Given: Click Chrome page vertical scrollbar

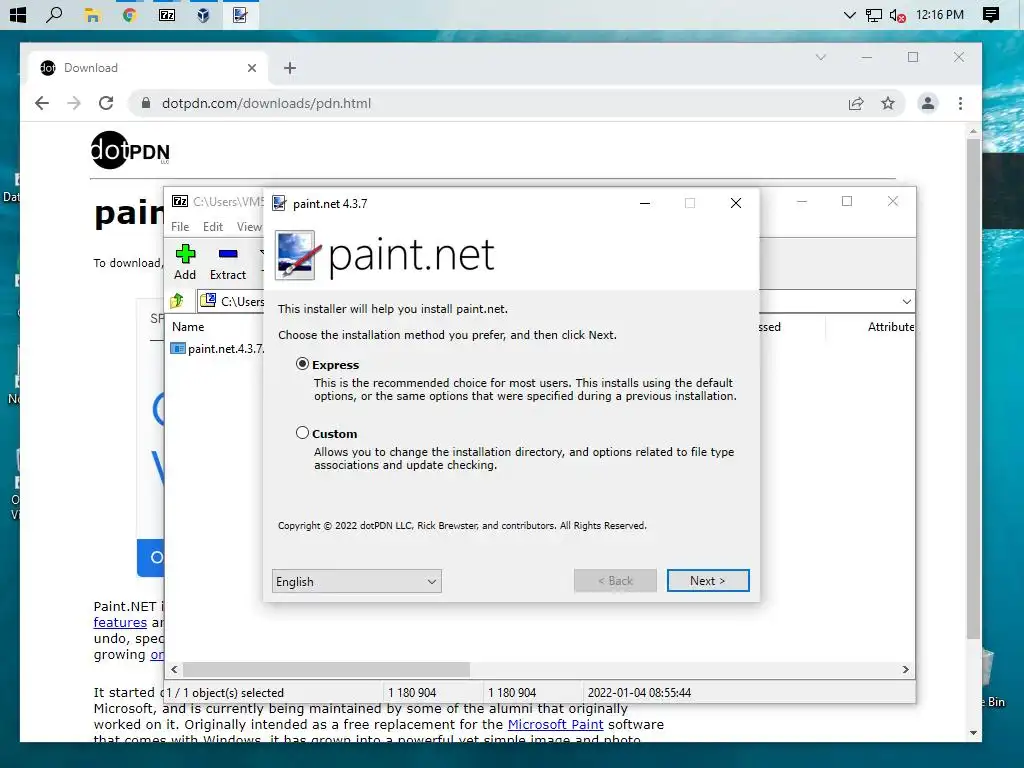Looking at the screenshot, I should (973, 389).
